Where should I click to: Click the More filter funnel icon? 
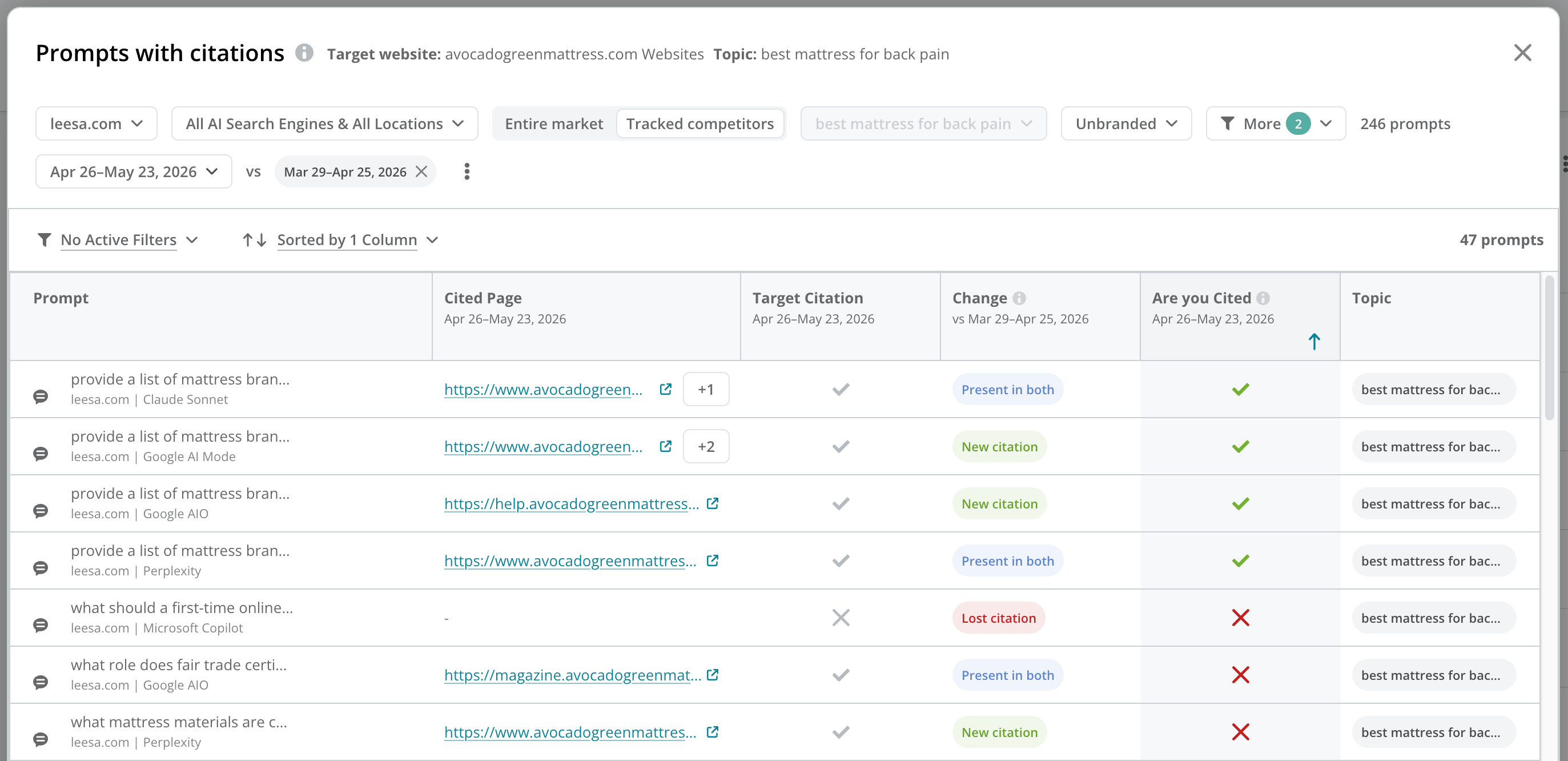pos(1227,123)
